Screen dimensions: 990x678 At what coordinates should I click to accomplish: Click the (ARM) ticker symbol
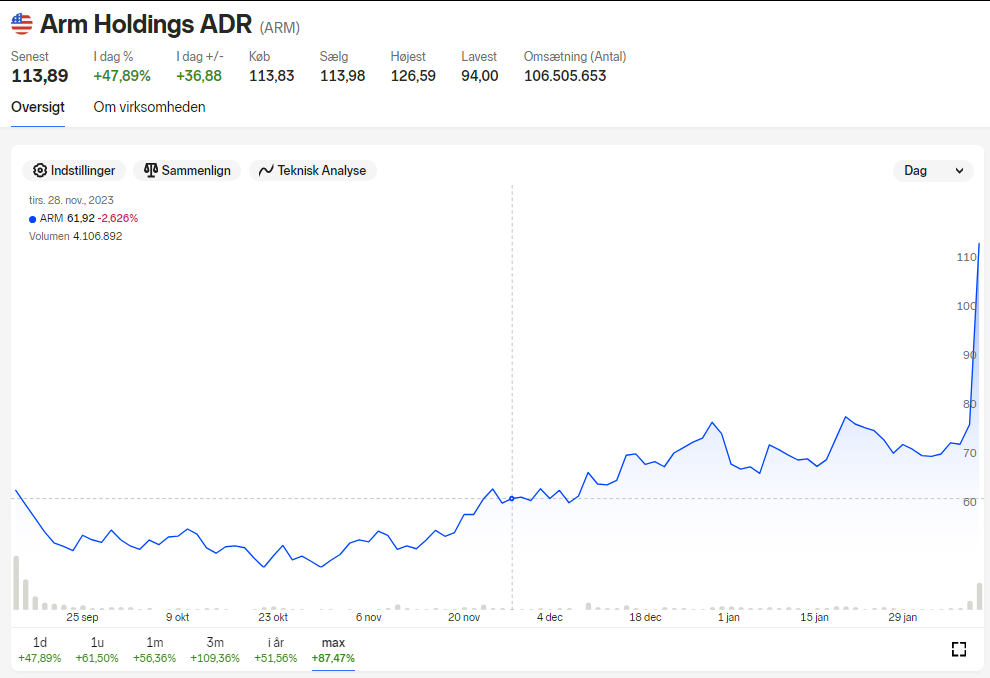point(280,28)
